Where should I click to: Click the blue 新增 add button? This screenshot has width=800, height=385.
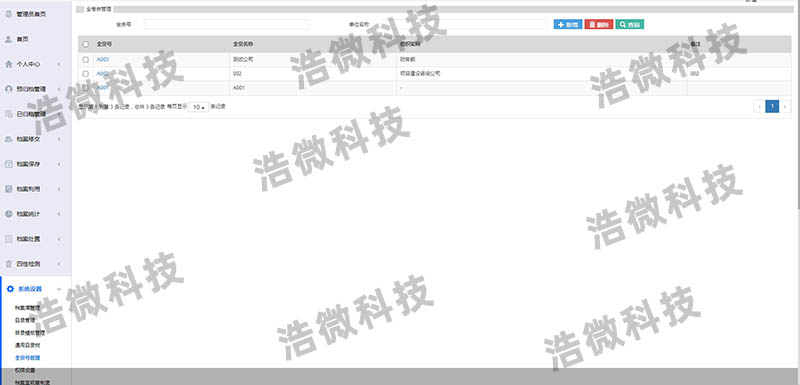tap(568, 24)
